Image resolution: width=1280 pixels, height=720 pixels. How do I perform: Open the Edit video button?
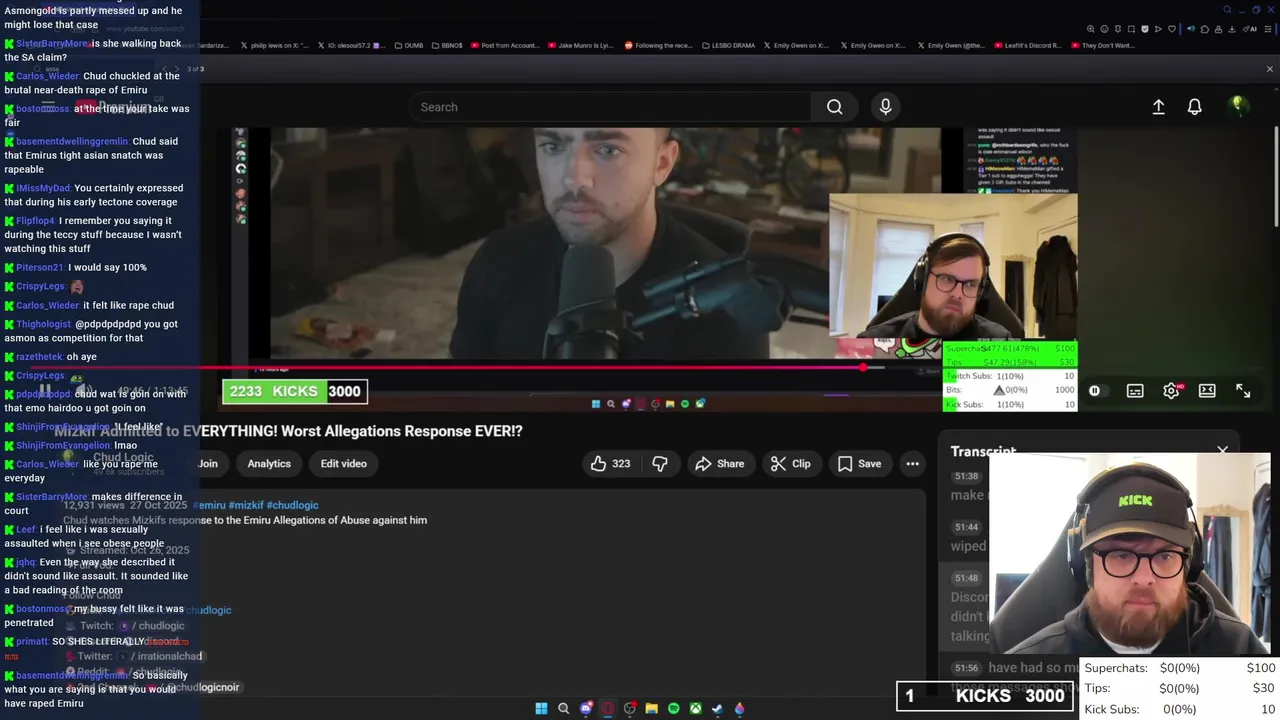point(343,464)
